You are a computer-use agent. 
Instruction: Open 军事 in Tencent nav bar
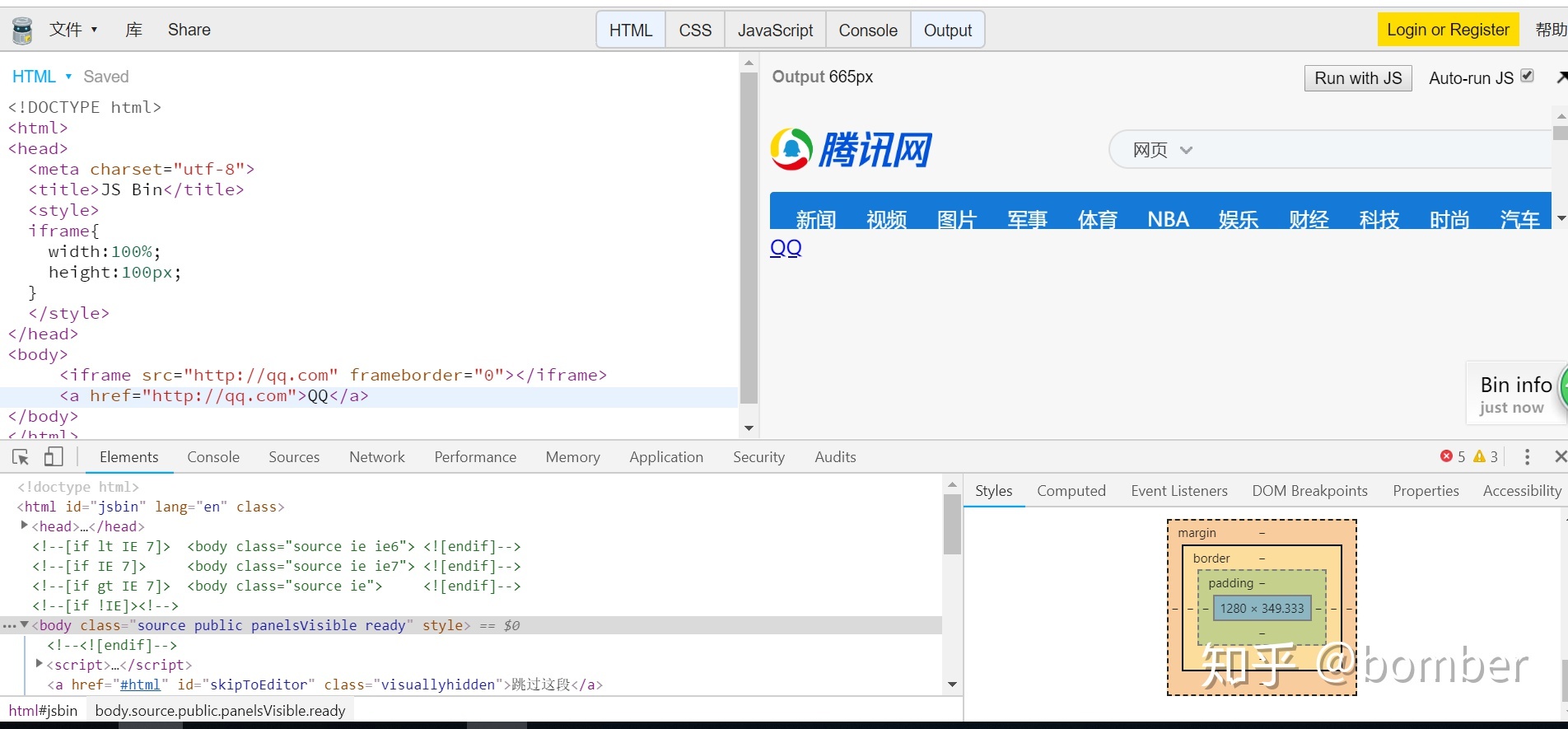click(x=1027, y=219)
